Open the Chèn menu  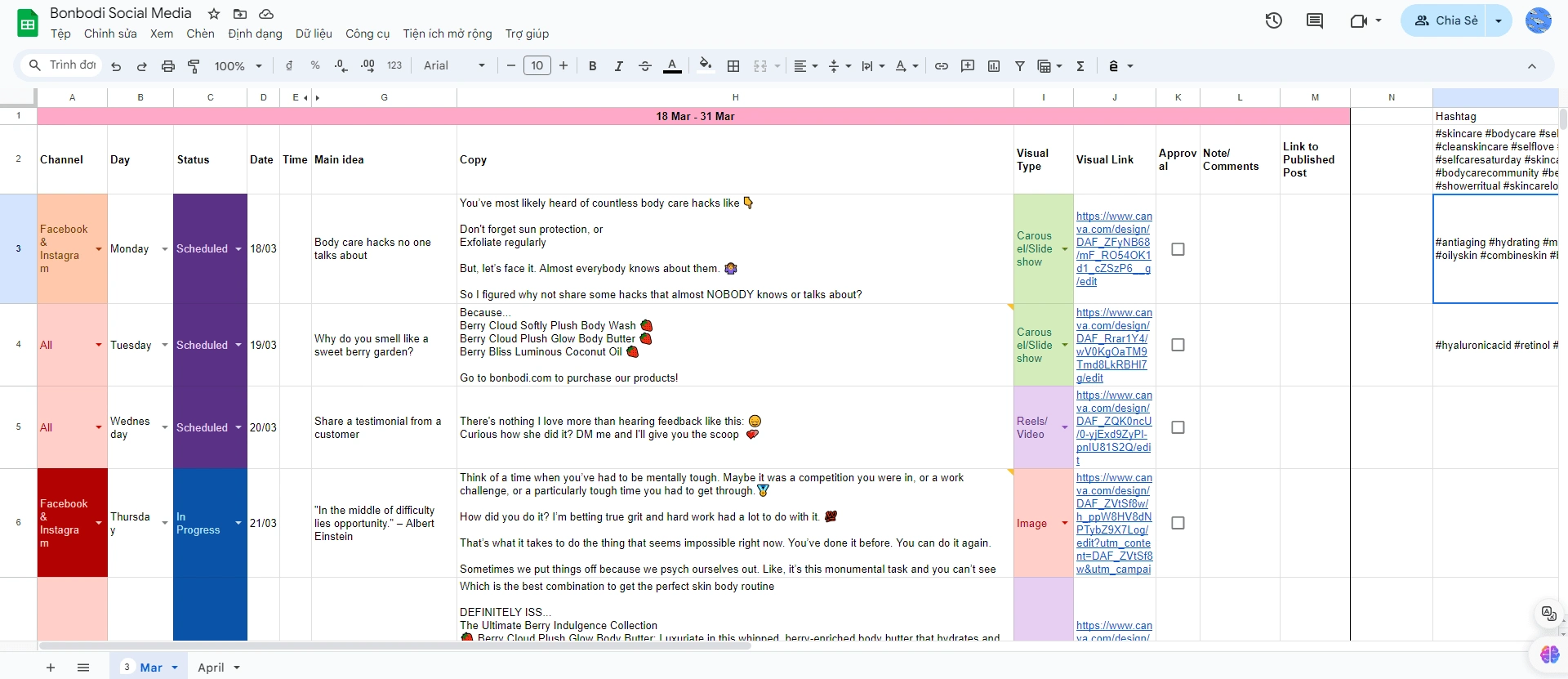pos(200,34)
